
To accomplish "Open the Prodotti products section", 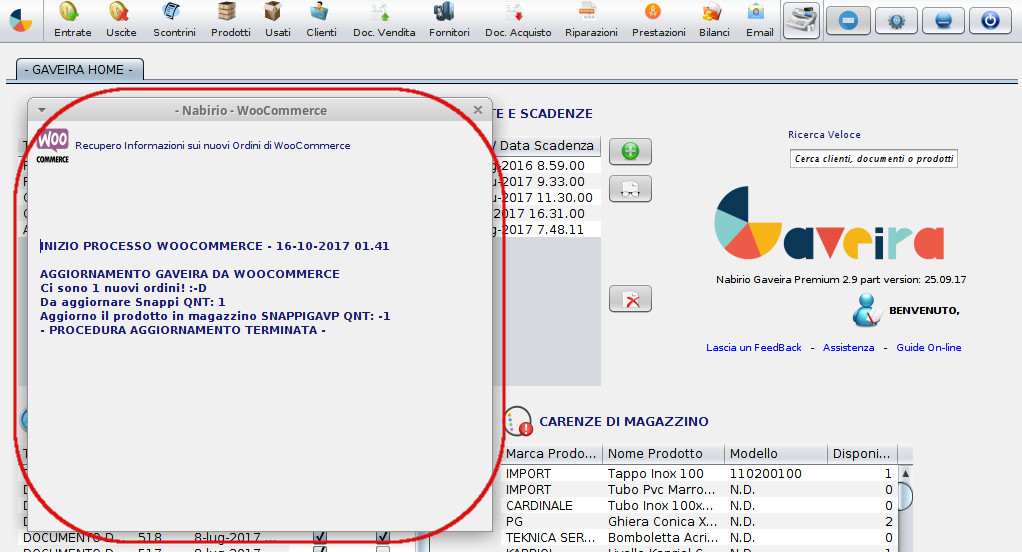I will (x=230, y=20).
